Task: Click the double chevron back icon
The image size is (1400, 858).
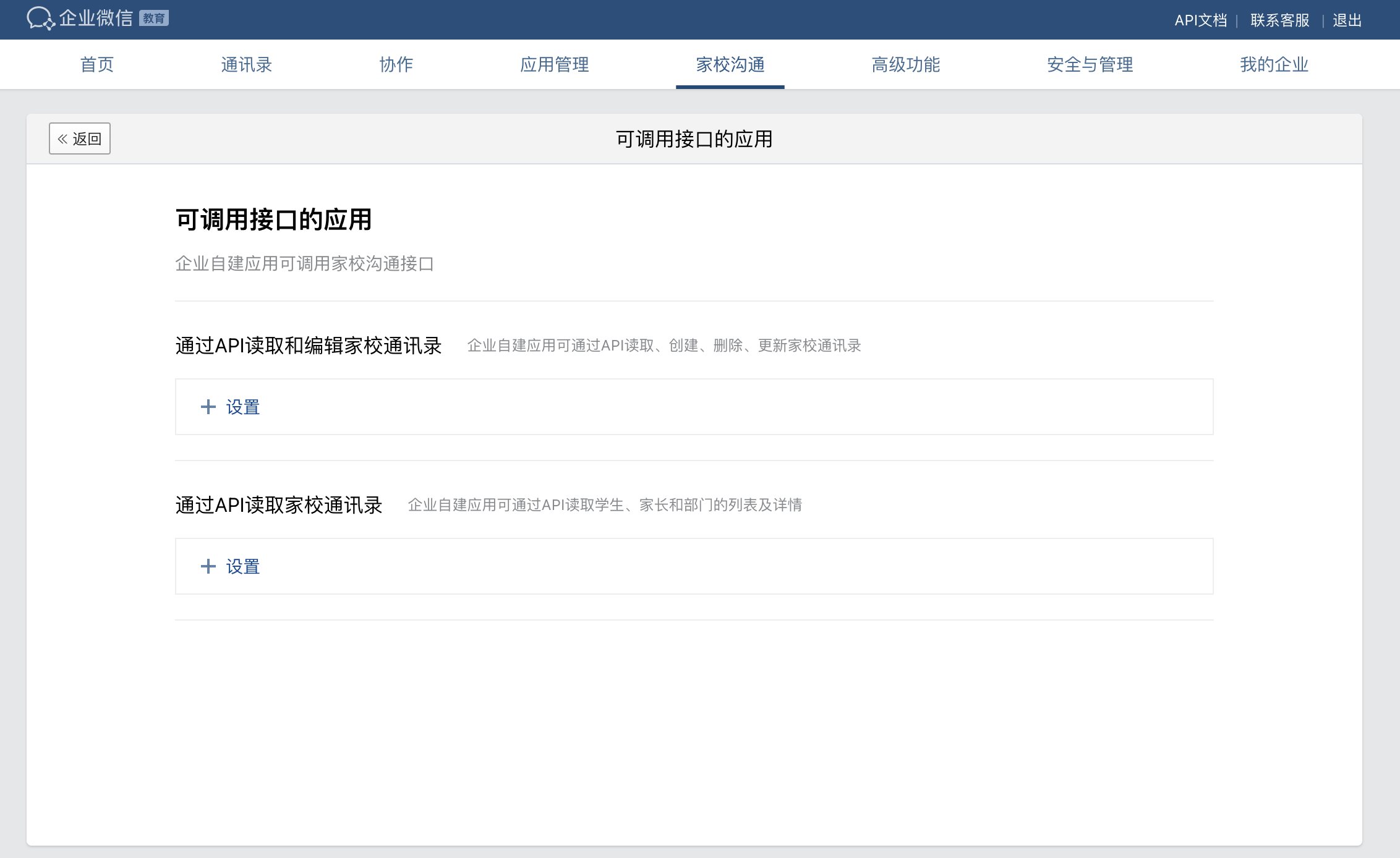Action: click(x=62, y=139)
